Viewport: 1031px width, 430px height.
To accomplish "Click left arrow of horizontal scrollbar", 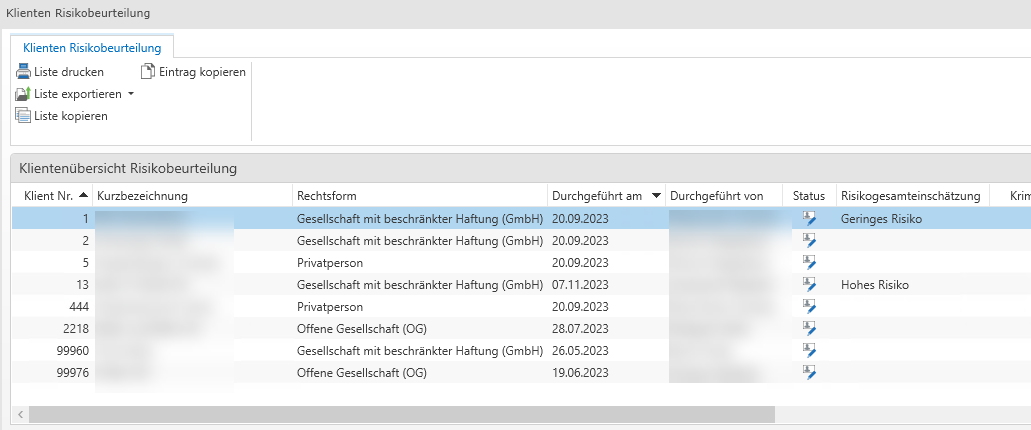I will (20, 414).
